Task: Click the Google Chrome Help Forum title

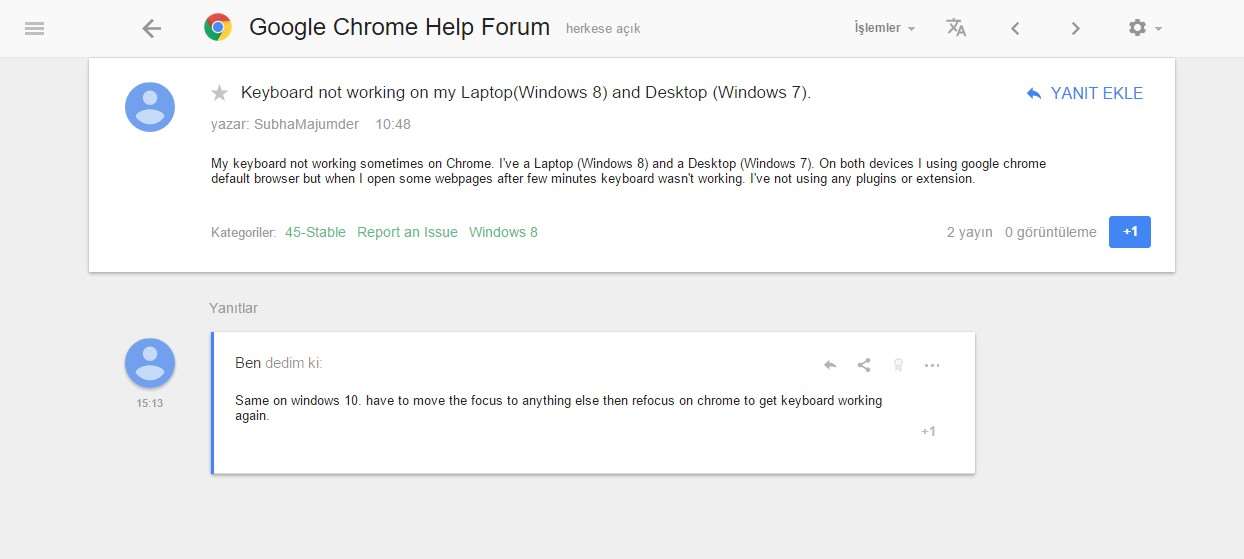Action: click(399, 28)
